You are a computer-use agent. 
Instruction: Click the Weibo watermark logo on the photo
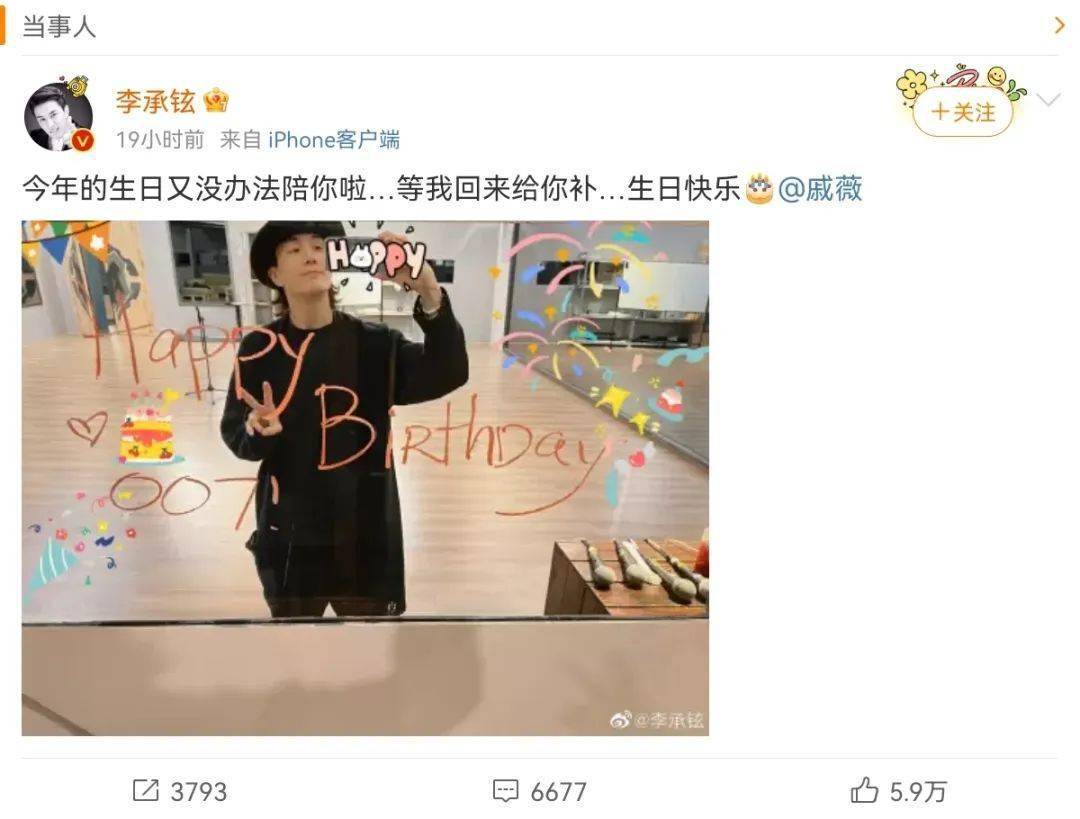[x=620, y=720]
